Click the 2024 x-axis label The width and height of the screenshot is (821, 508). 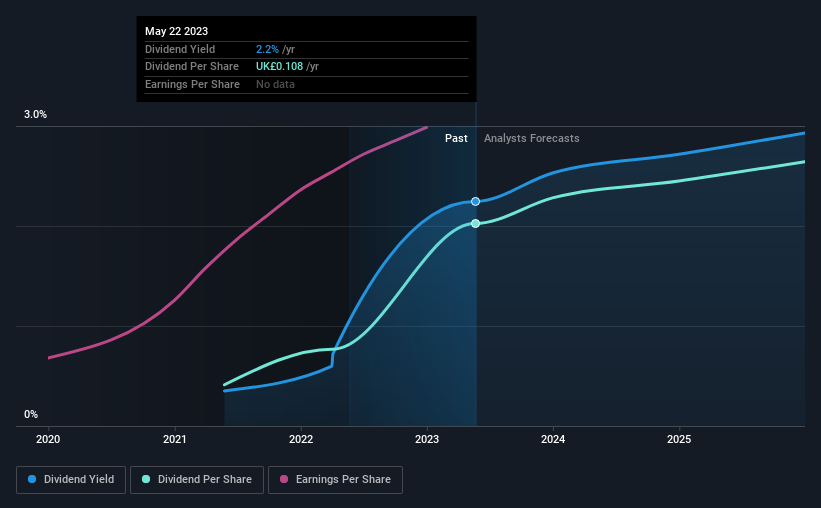point(553,439)
